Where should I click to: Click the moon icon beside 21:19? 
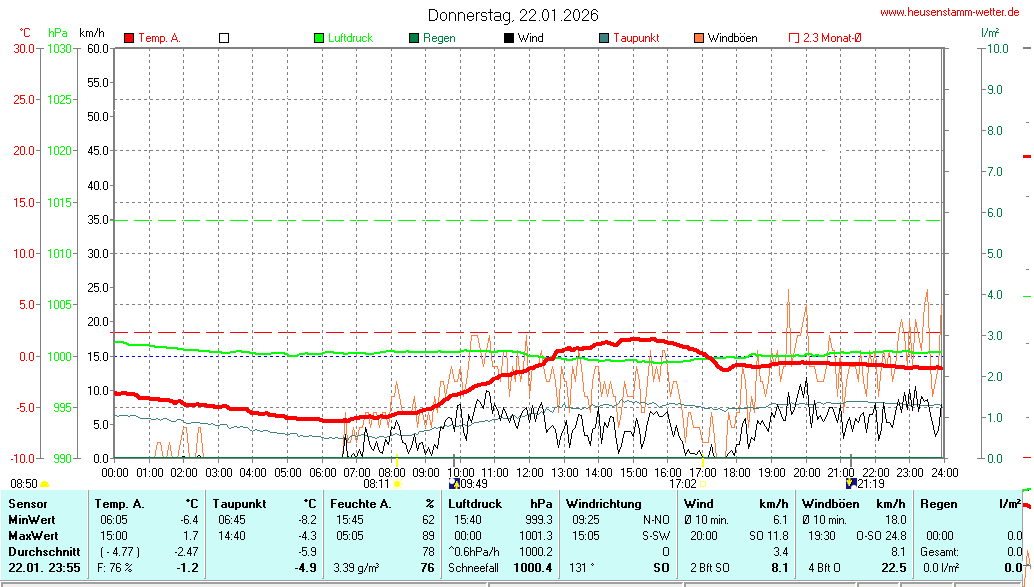tap(851, 484)
